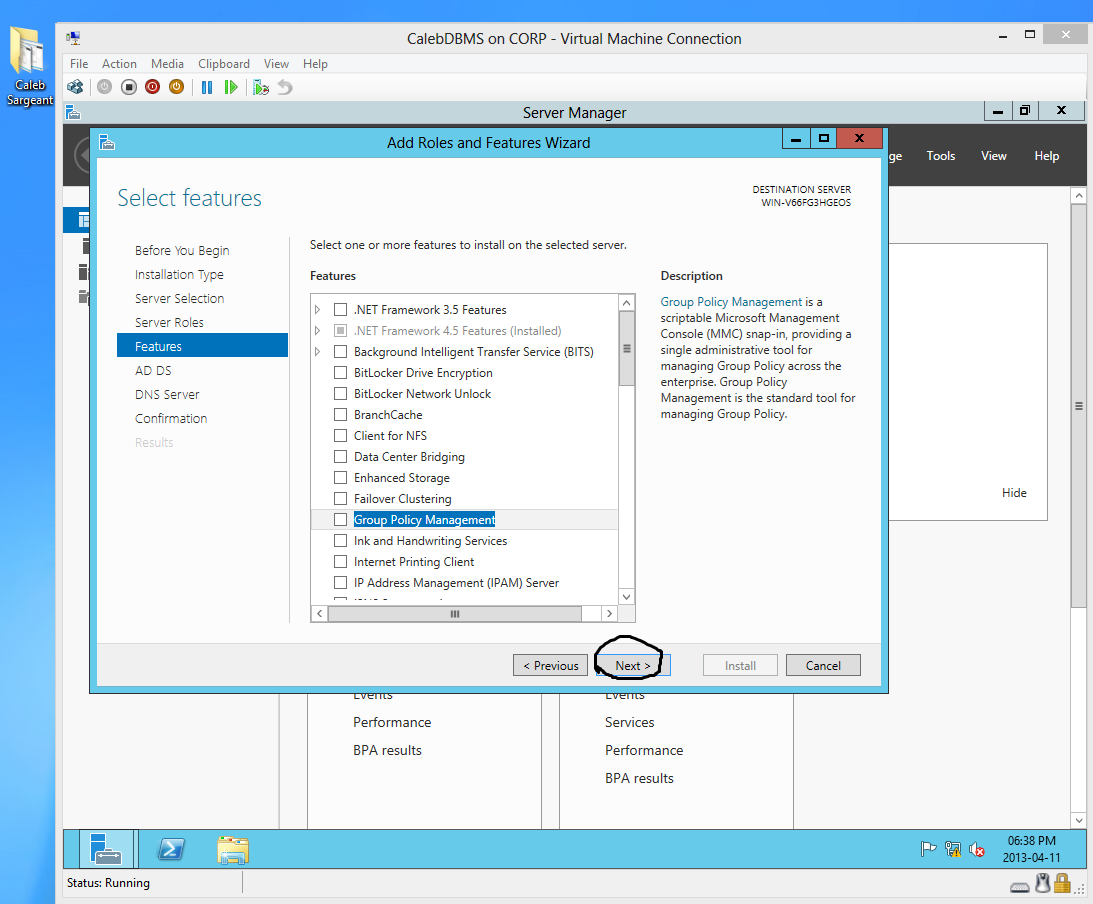This screenshot has width=1093, height=904.
Task: Check Enhanced Storage checkbox
Action: [340, 477]
